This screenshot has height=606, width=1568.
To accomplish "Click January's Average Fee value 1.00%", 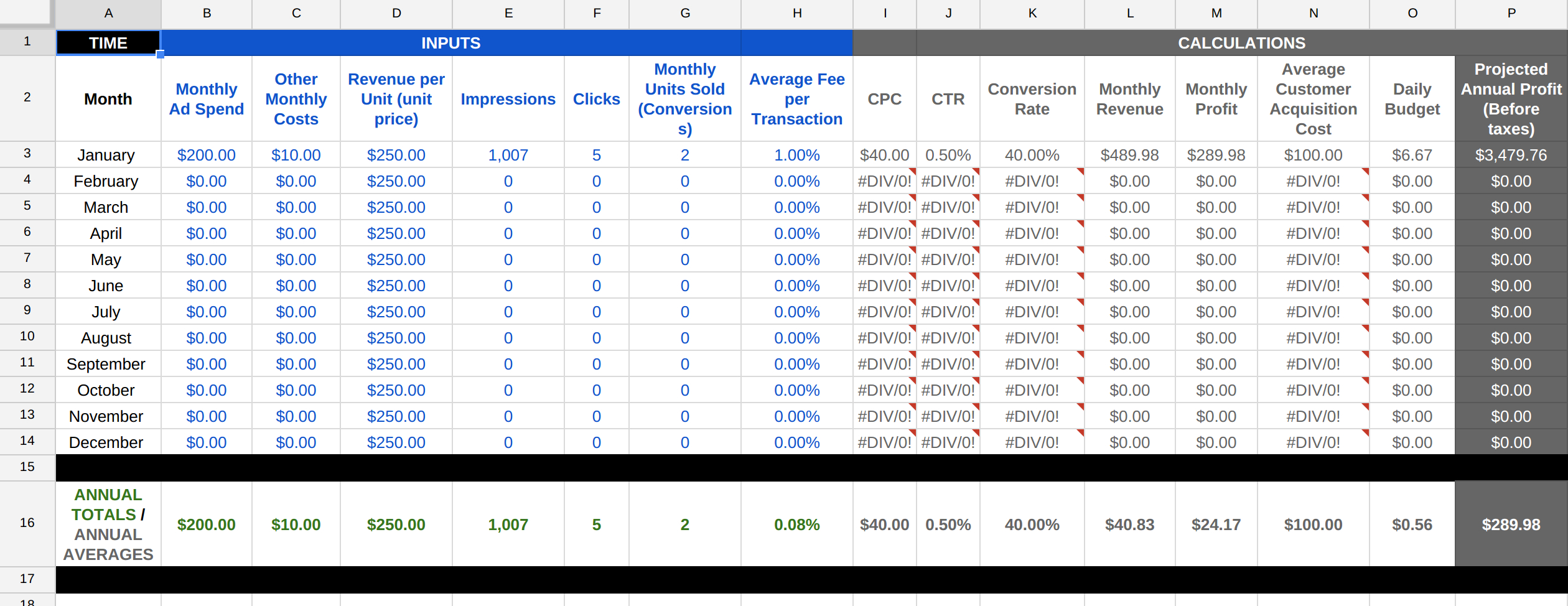I will [x=796, y=155].
